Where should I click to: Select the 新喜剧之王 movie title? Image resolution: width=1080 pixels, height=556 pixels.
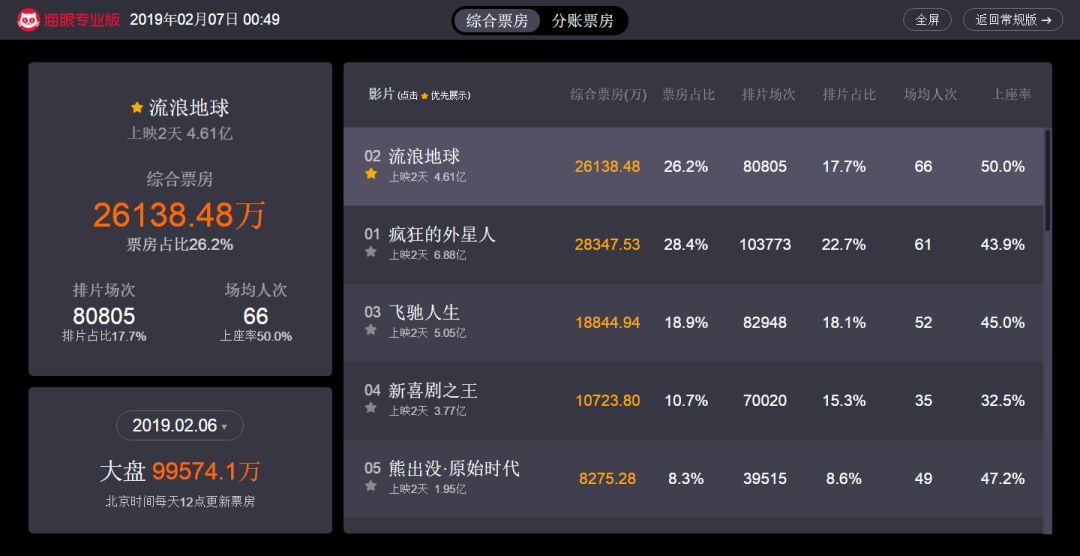433,391
